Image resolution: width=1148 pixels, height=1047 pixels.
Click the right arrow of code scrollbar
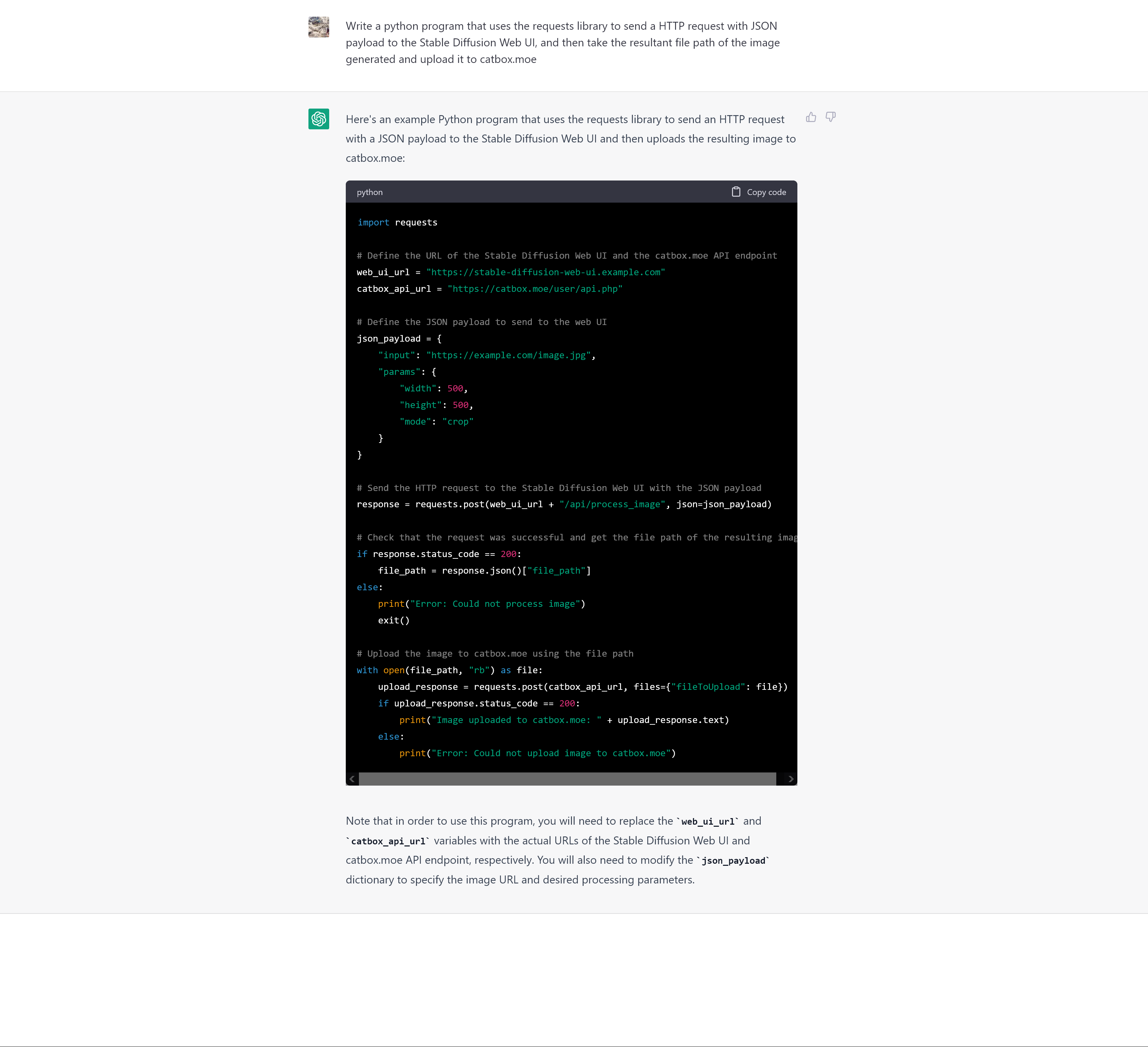(790, 779)
